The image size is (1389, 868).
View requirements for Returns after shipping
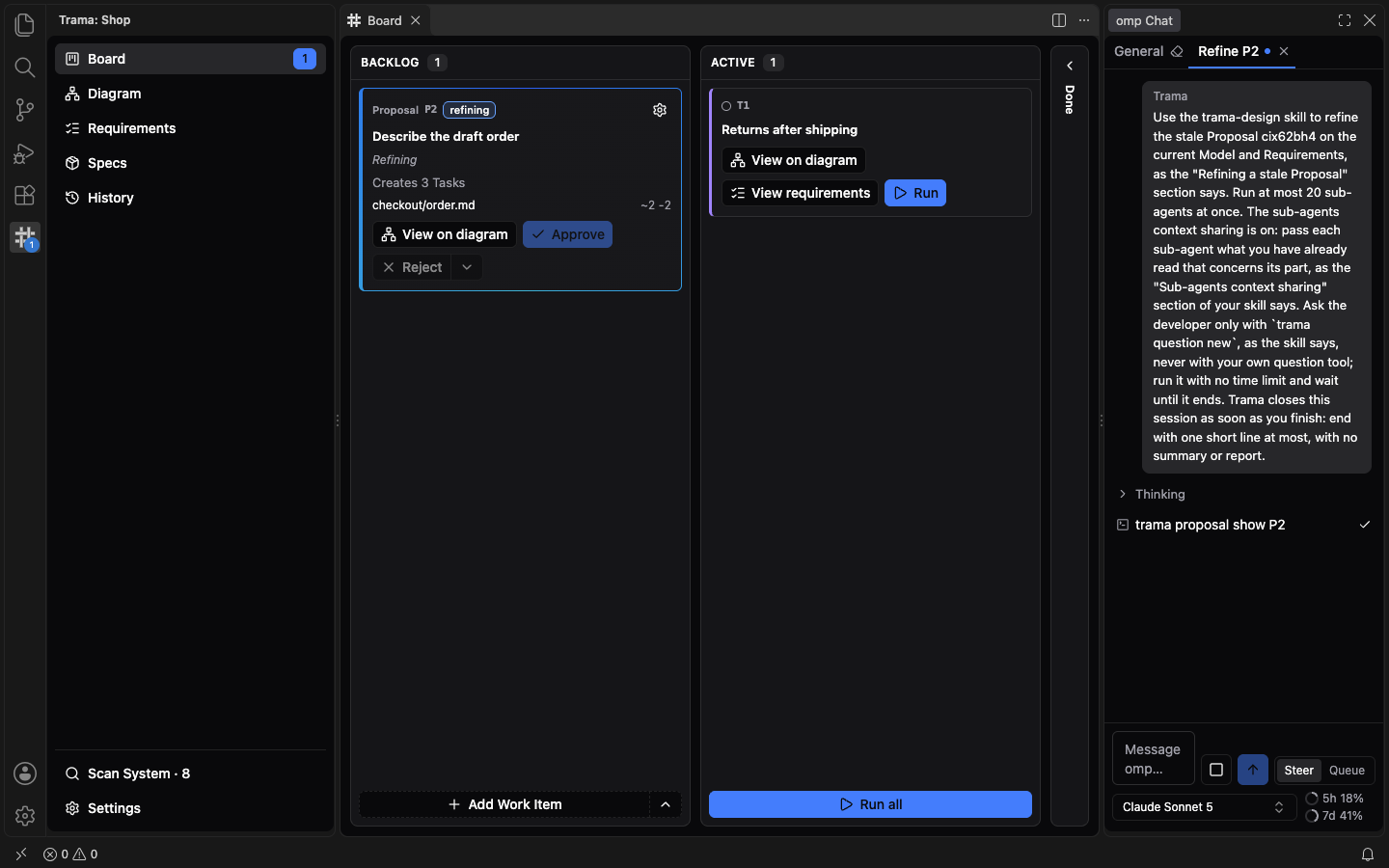[x=800, y=193]
